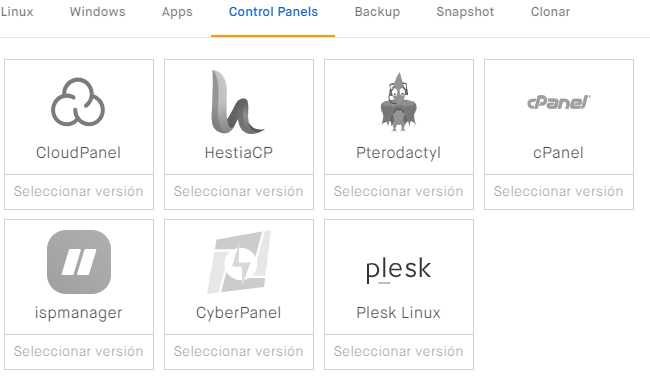Choose the HestiaCP ribbon logo
This screenshot has height=377, width=650.
pyautogui.click(x=238, y=102)
